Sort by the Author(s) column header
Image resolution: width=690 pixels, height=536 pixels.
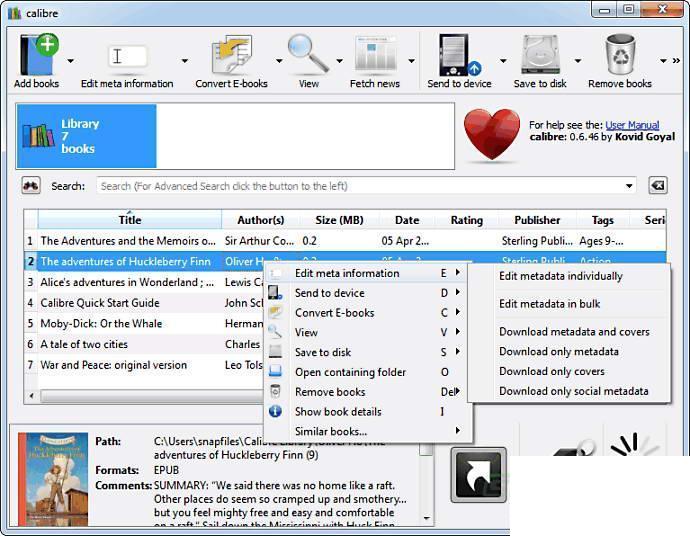261,220
